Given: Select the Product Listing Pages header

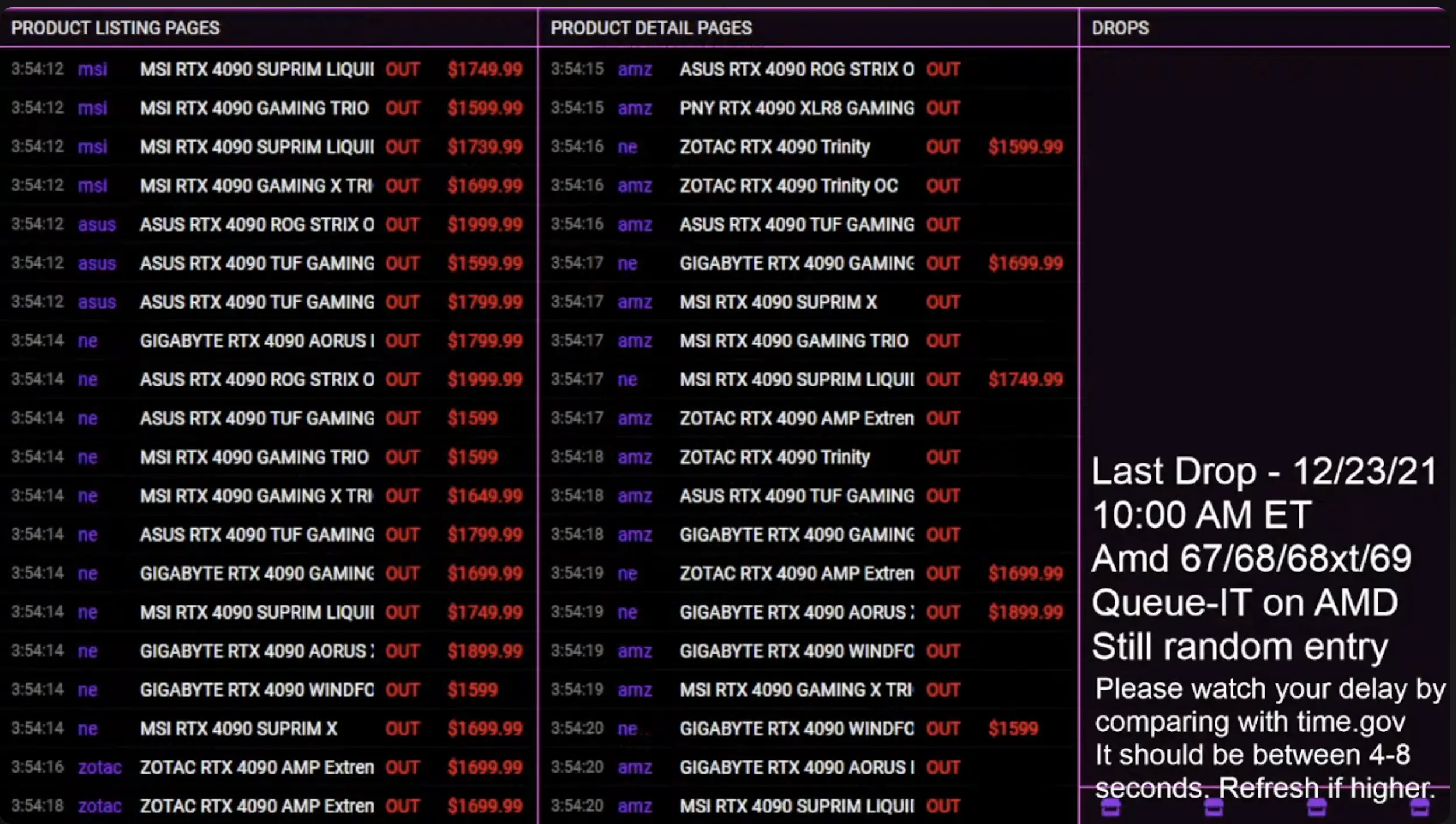Looking at the screenshot, I should [x=115, y=28].
